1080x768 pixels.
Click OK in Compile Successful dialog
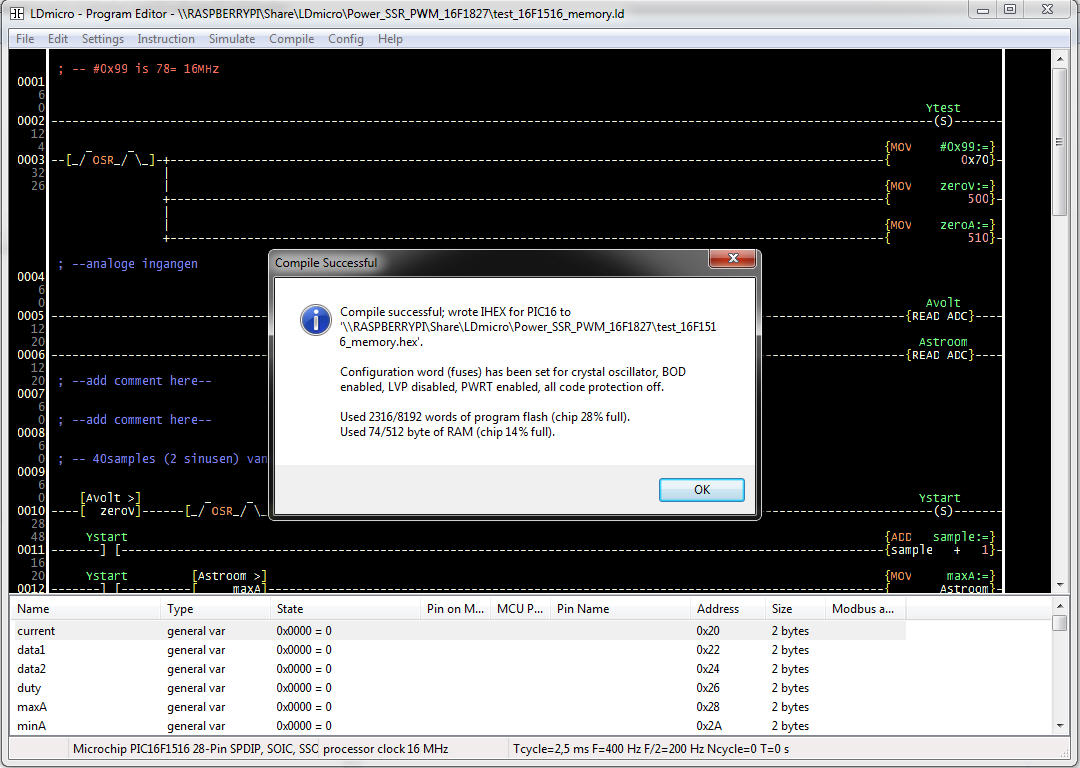point(701,490)
